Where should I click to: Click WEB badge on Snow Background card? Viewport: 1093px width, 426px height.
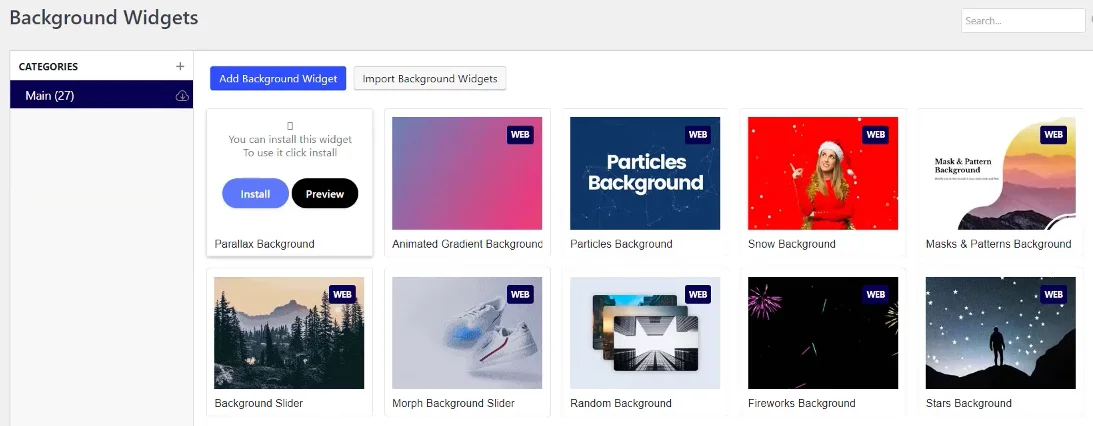(876, 134)
